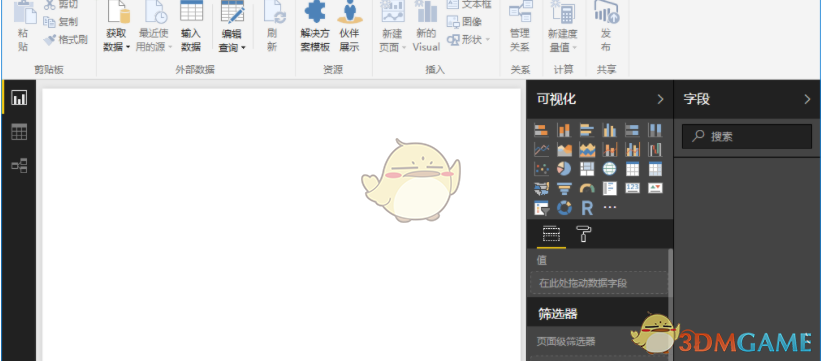Choose the Pie chart visual

(564, 168)
